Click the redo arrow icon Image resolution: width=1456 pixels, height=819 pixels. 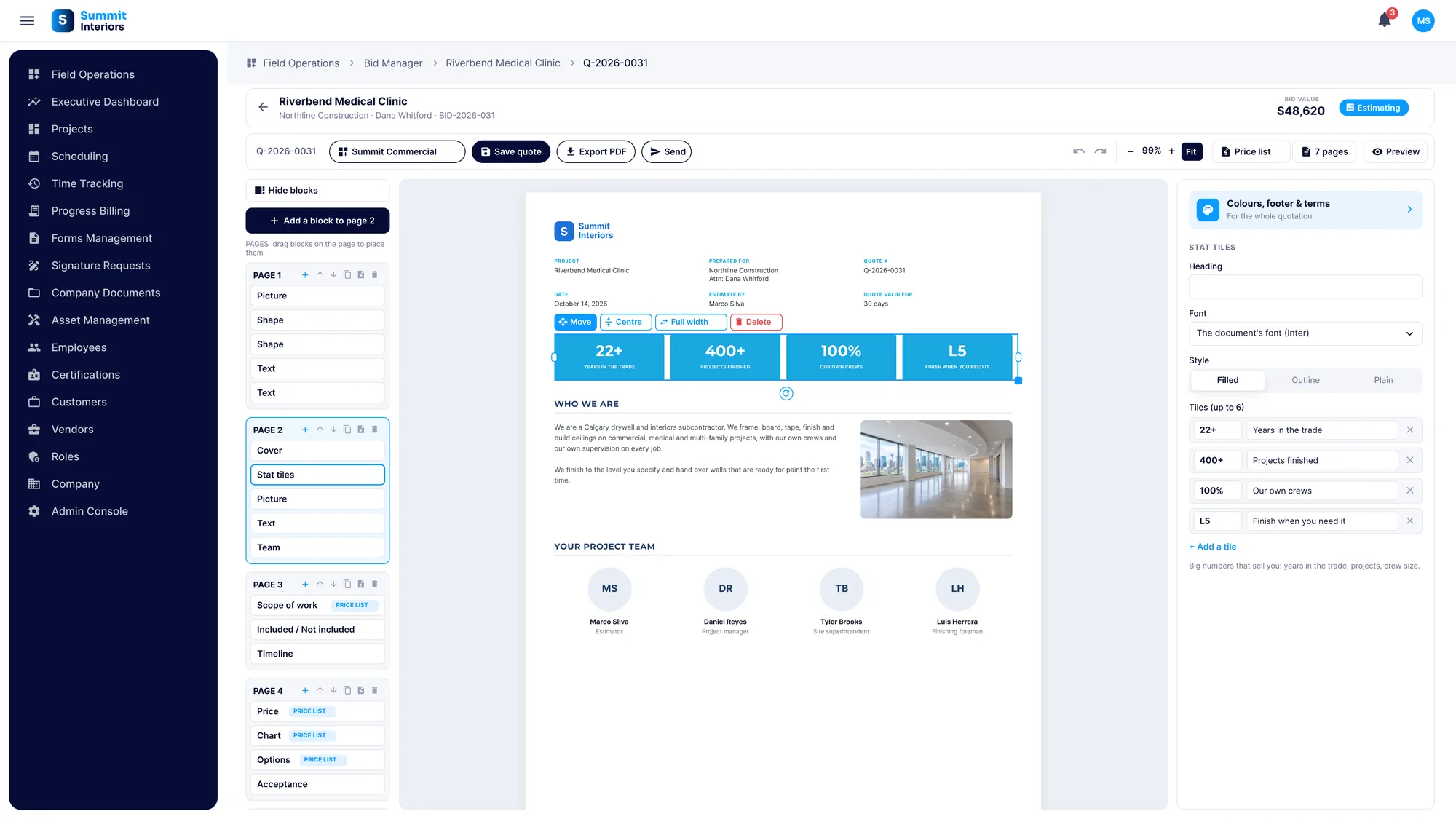coord(1101,151)
